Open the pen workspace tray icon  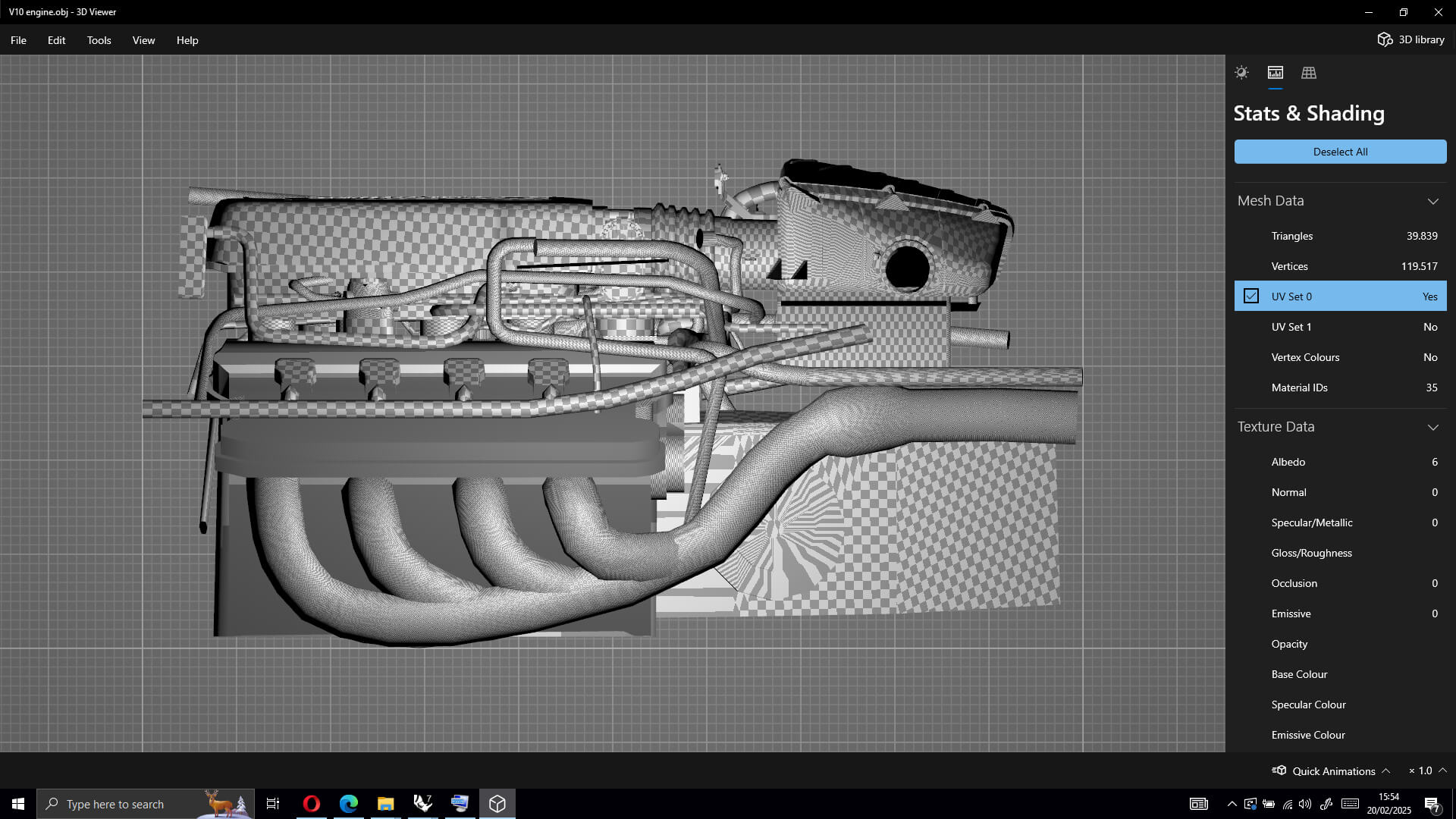[x=1326, y=804]
